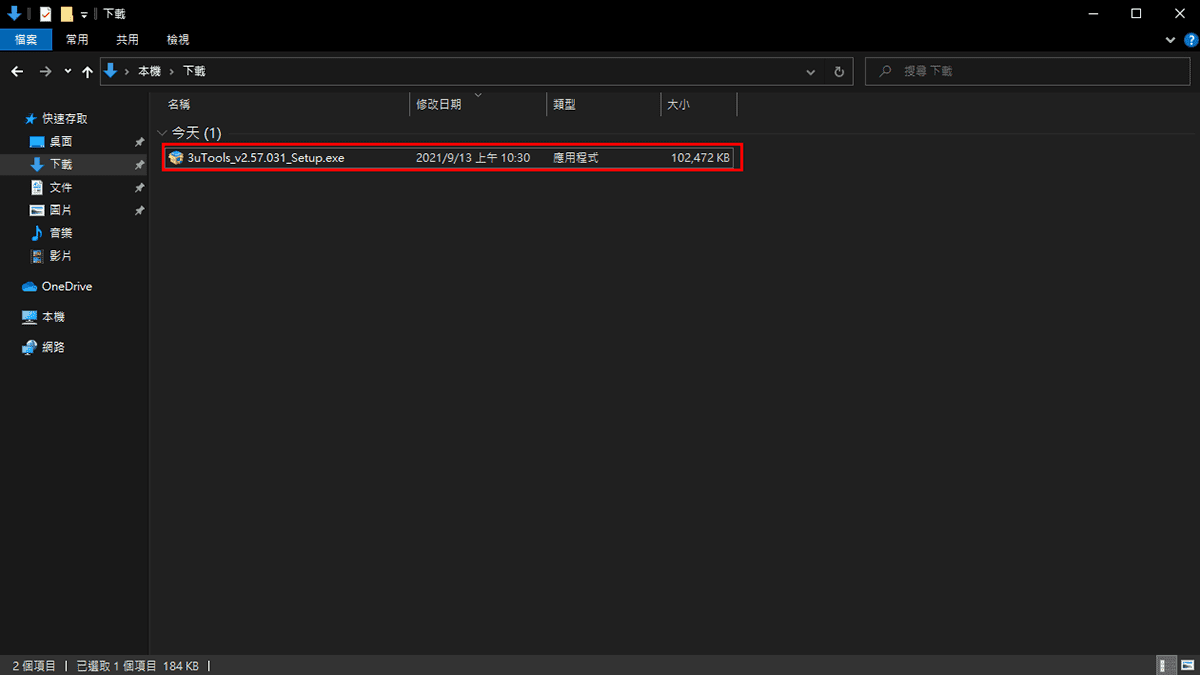Switch to details view icon in status bar
The height and width of the screenshot is (675, 1200).
[1166, 665]
